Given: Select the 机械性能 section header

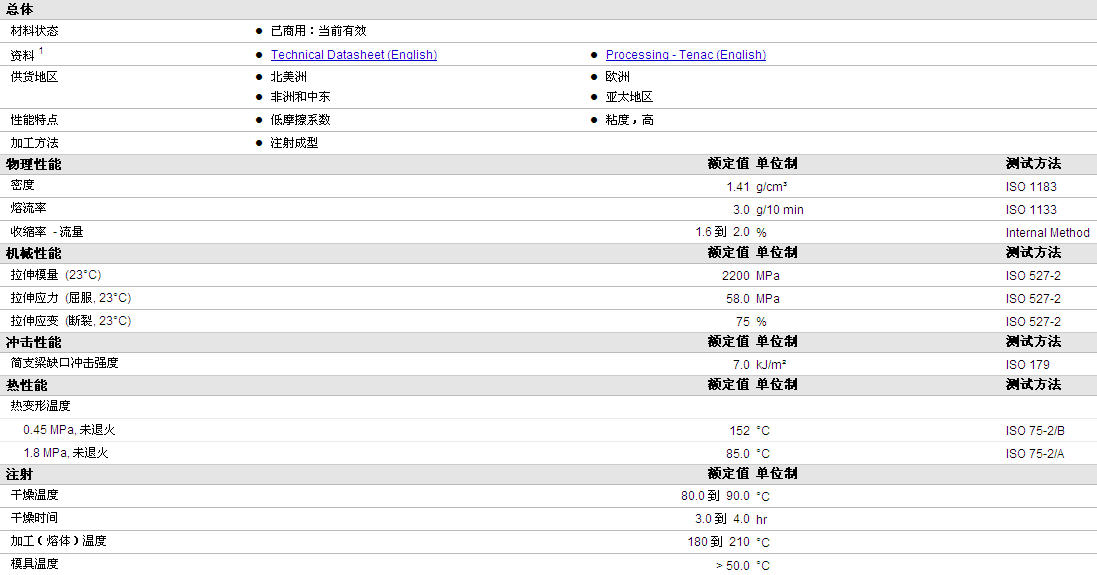Looking at the screenshot, I should 33,253.
